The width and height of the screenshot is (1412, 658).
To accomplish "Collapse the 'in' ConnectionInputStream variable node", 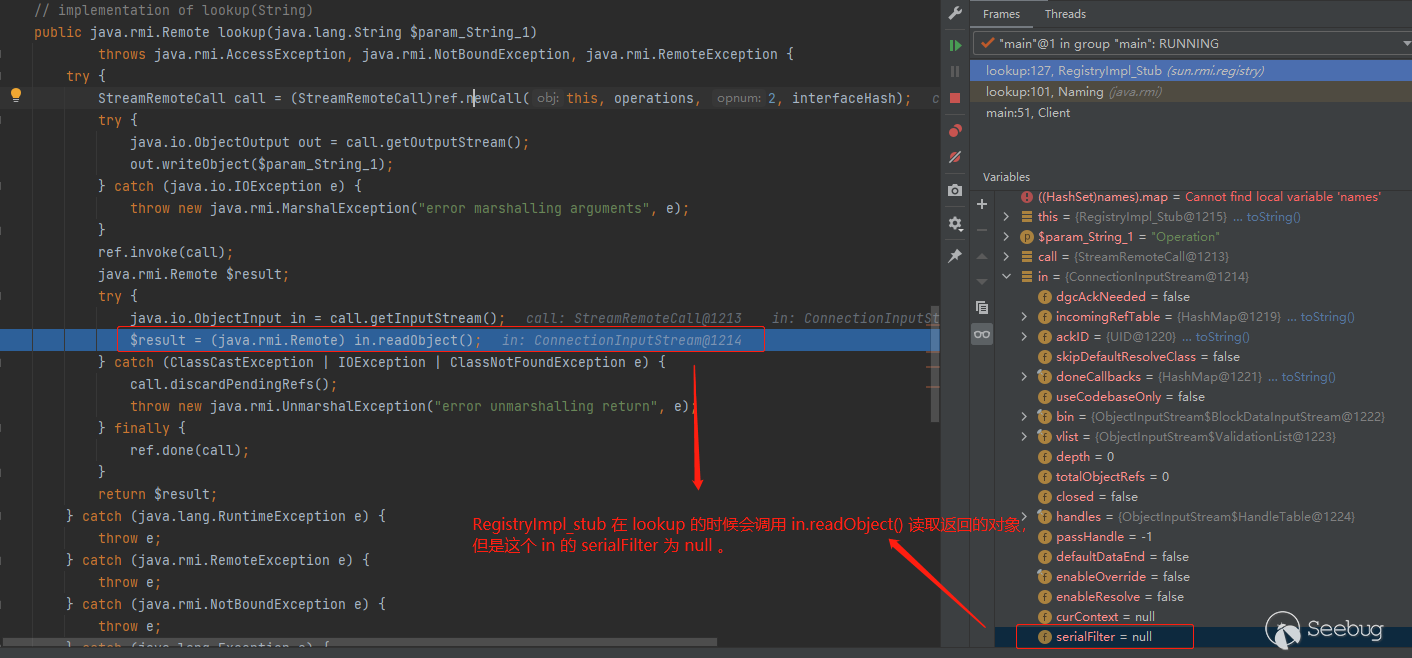I will coord(1007,277).
